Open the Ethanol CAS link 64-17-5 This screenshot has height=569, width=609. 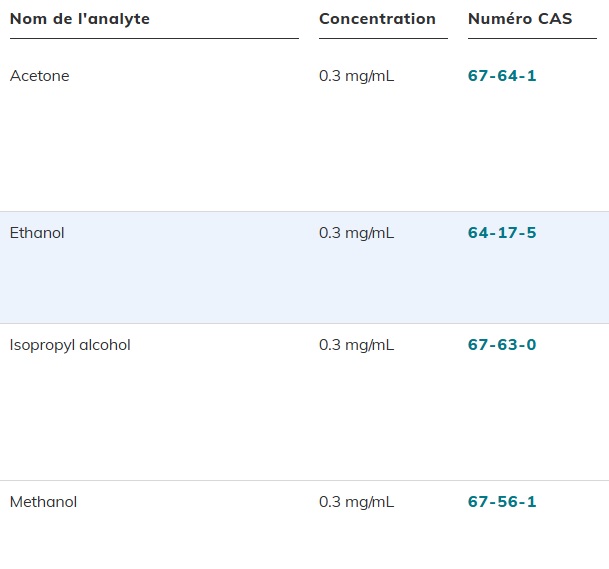tap(502, 233)
